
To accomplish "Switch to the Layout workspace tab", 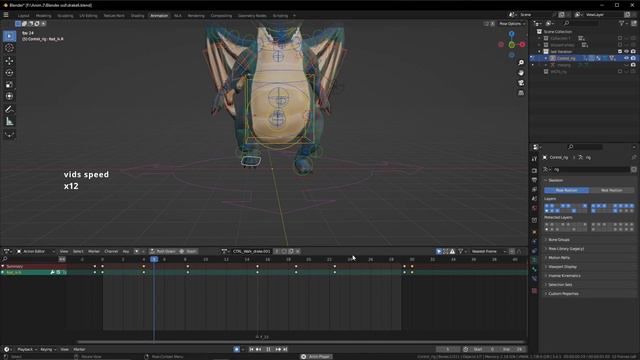I will tap(24, 16).
